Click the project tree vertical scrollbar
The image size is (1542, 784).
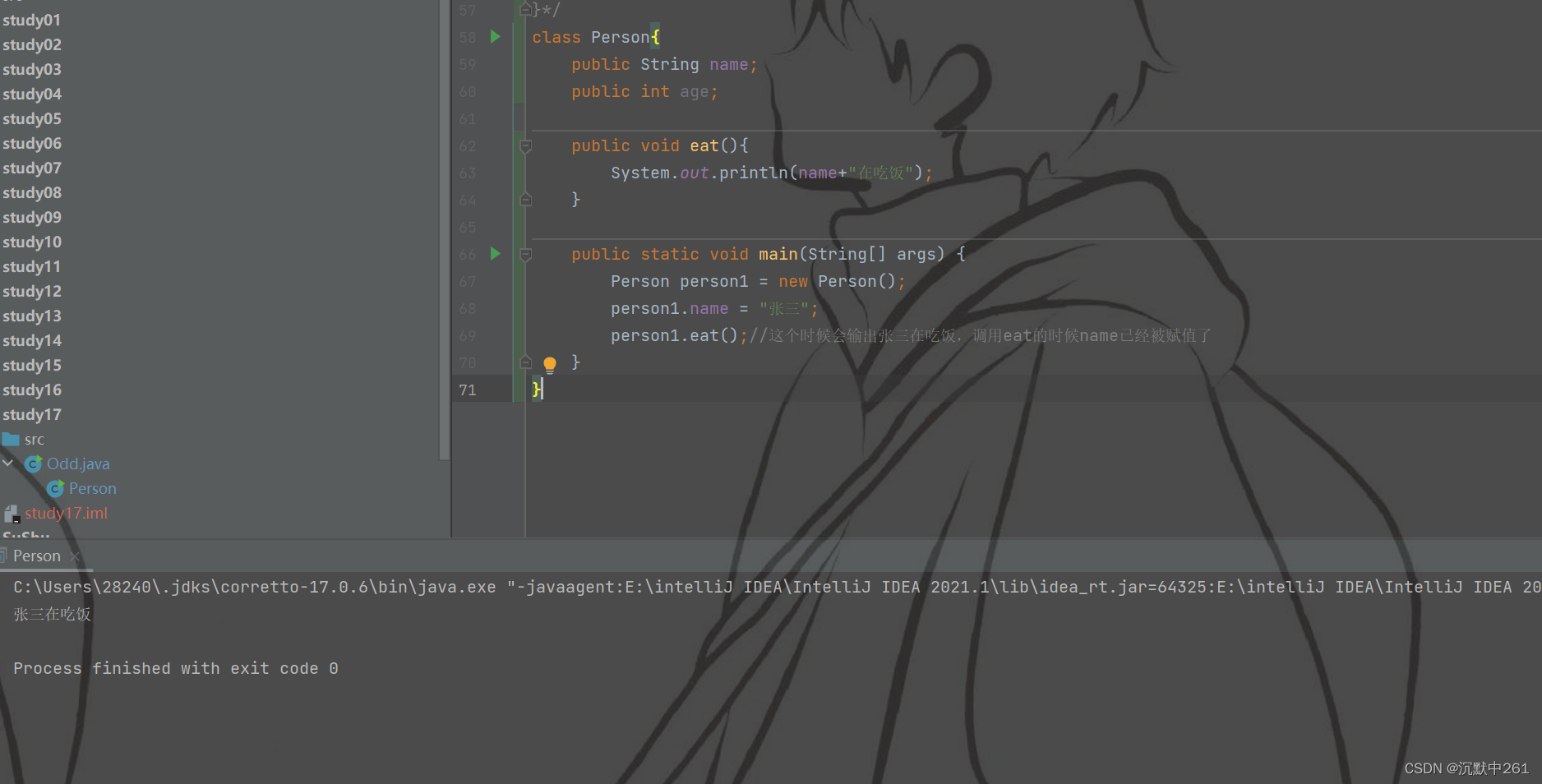445,230
